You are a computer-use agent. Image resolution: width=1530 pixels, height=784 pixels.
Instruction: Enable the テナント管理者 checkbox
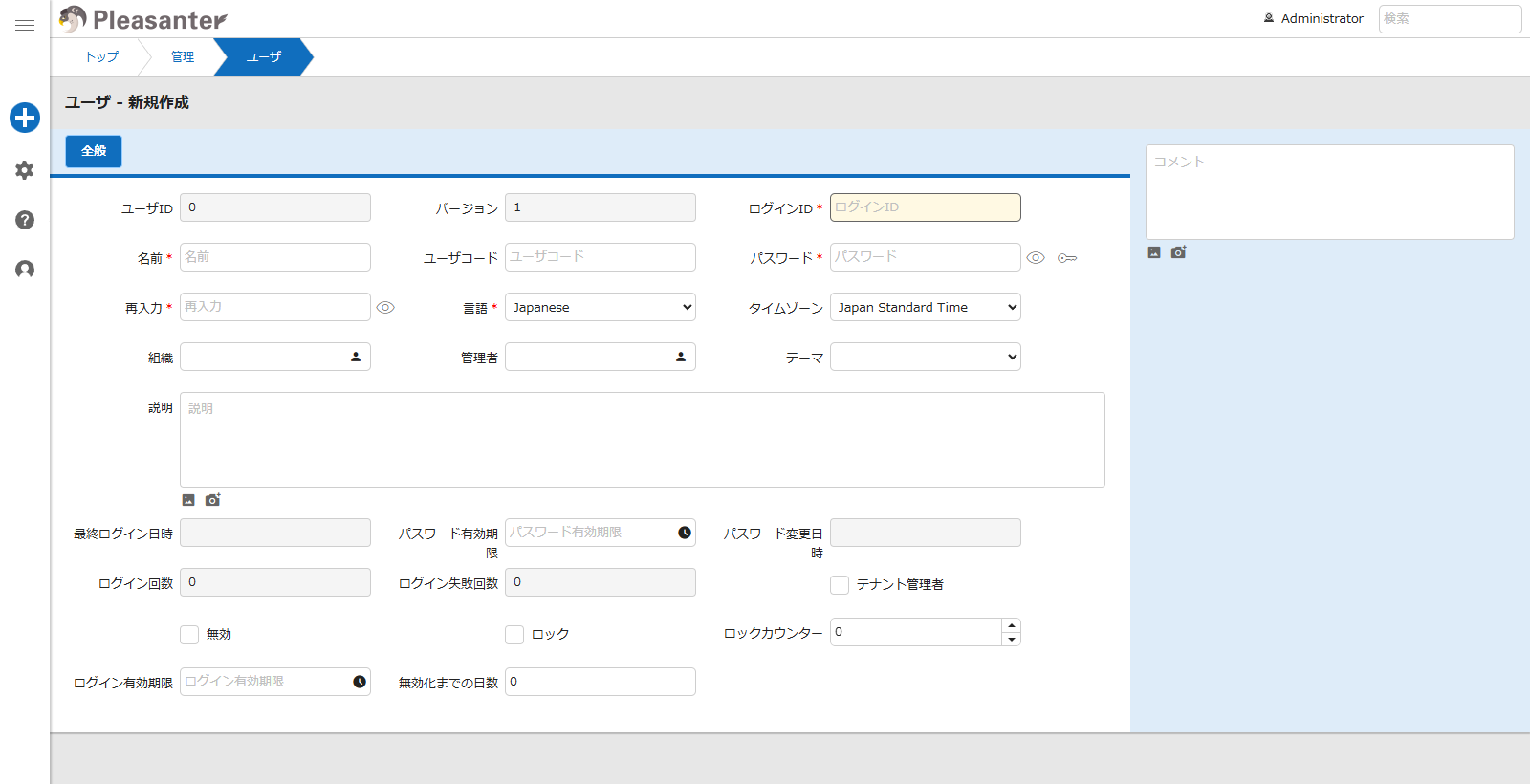click(x=840, y=585)
